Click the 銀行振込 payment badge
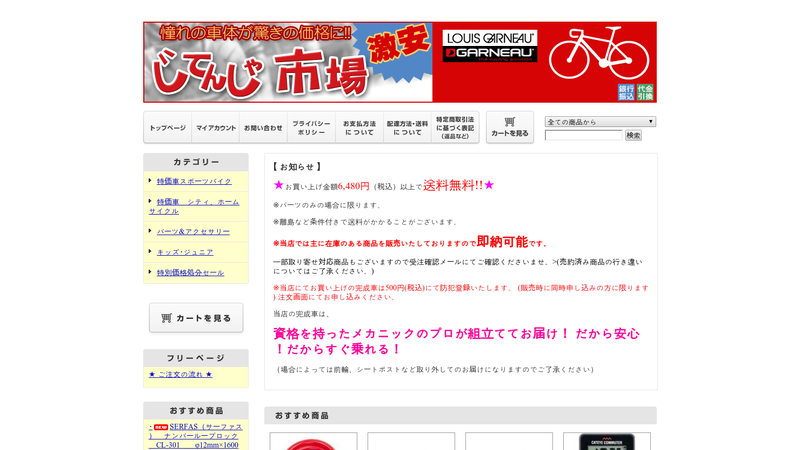This screenshot has width=800, height=450. click(626, 92)
